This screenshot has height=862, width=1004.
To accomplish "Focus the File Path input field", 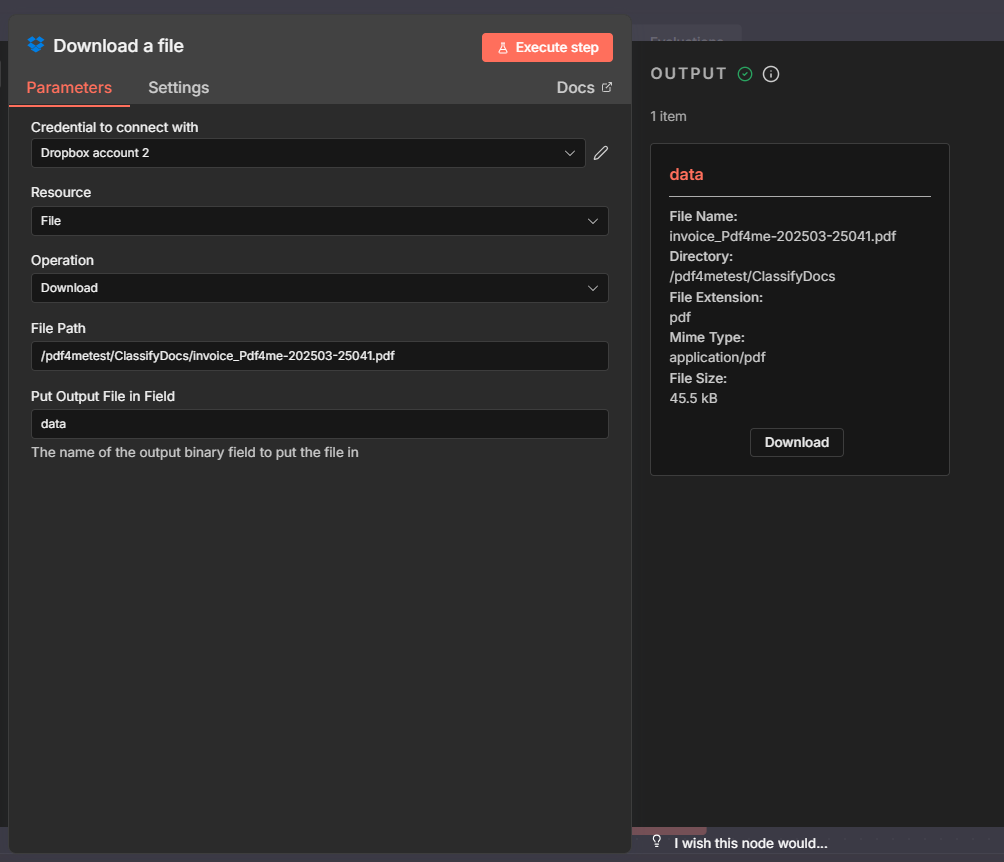I will 319,356.
